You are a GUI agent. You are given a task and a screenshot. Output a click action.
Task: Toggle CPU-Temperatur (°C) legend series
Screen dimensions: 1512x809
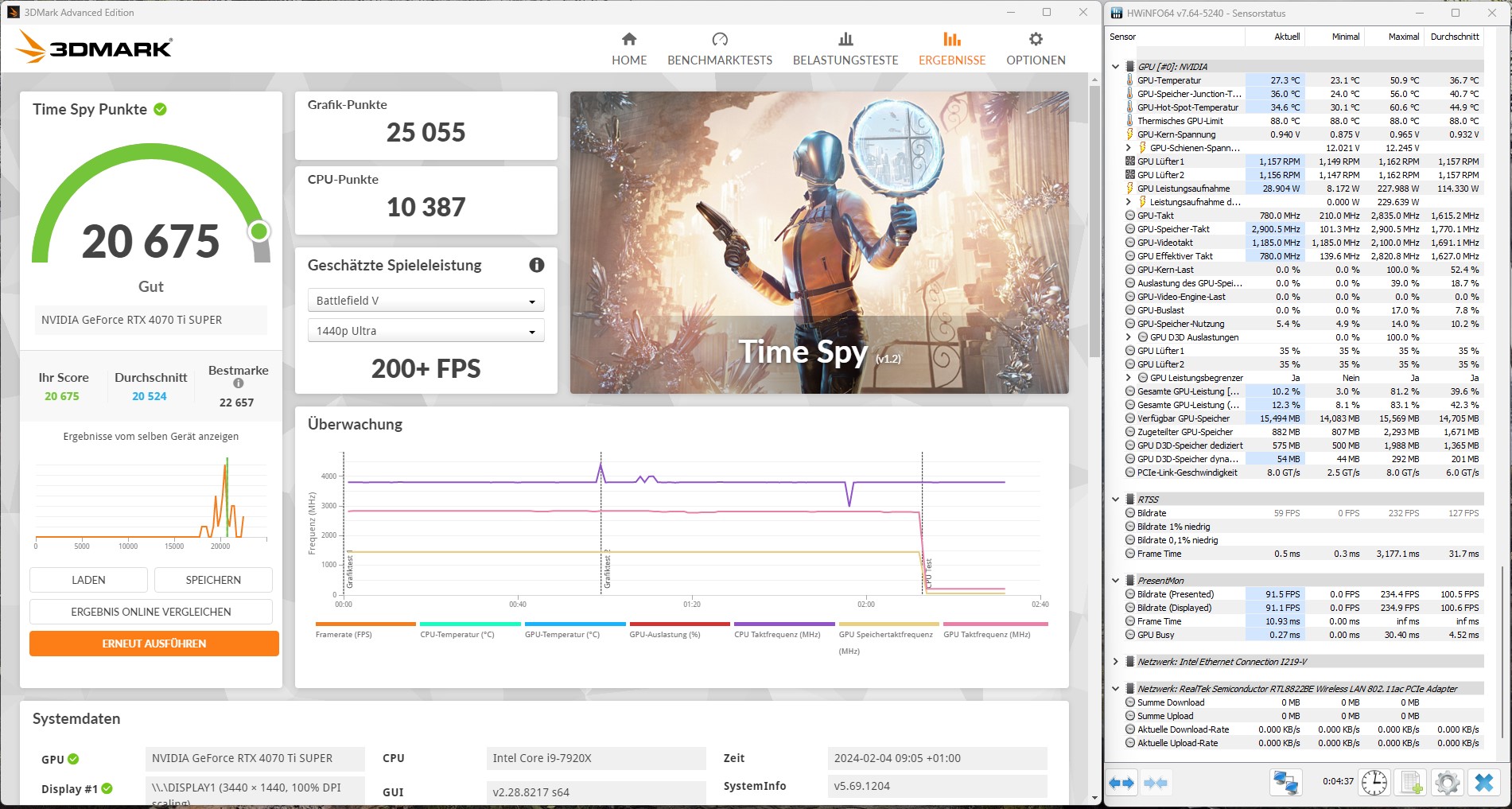click(x=470, y=630)
